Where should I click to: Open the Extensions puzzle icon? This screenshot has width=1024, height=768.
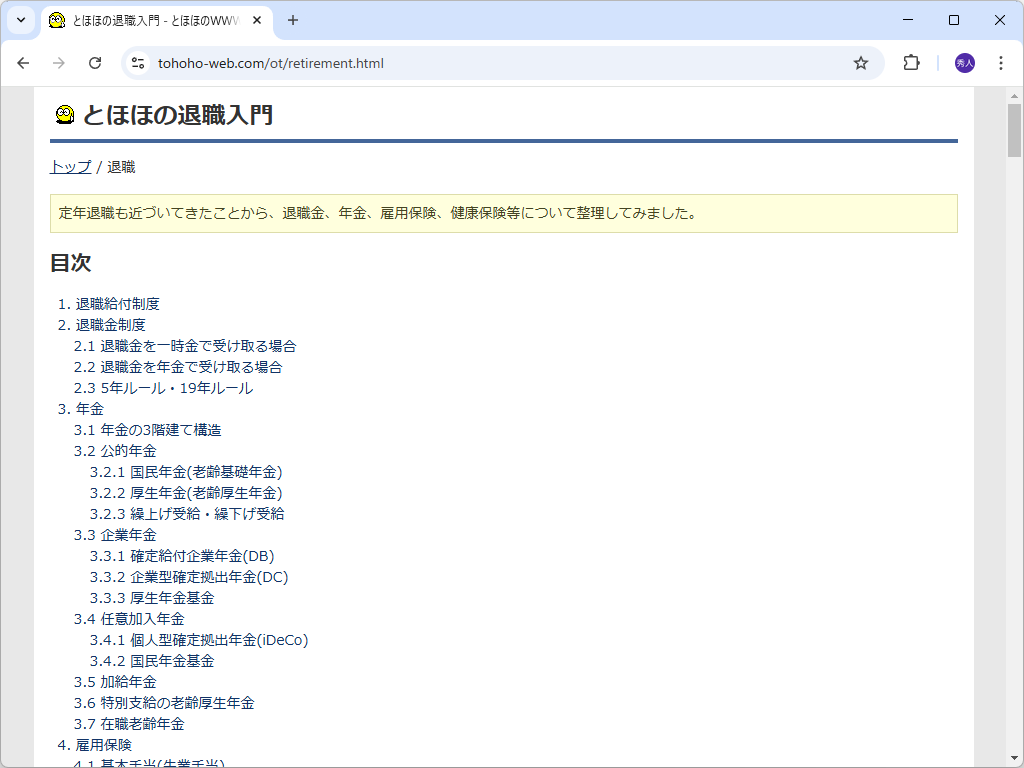click(x=911, y=63)
